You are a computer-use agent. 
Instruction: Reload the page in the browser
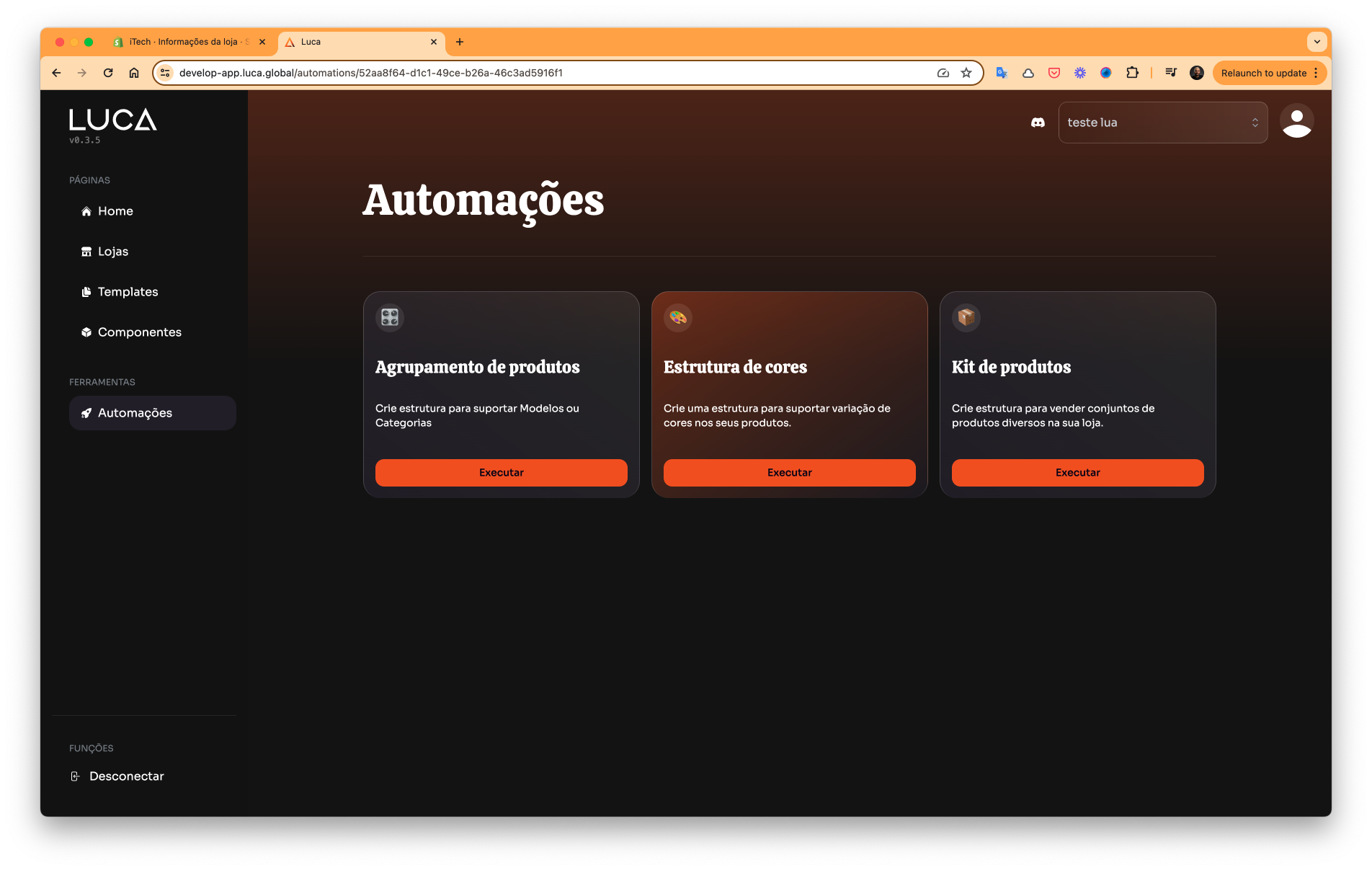point(108,73)
